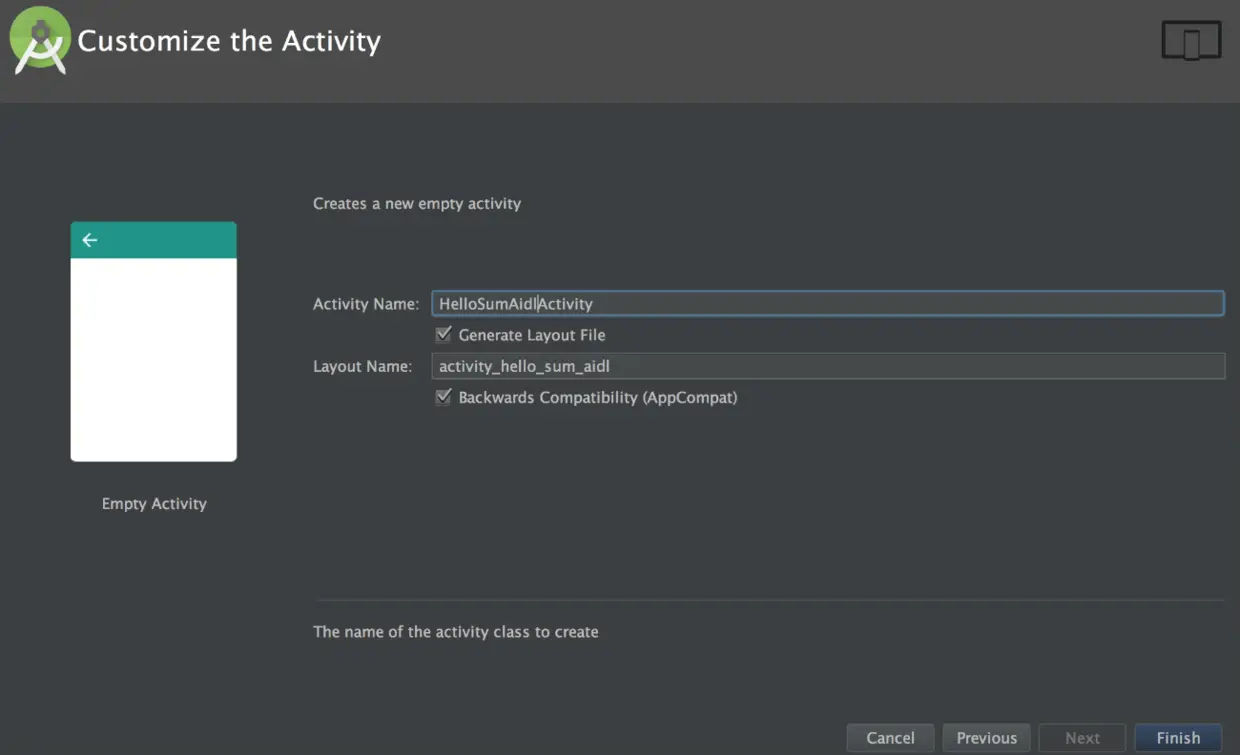Click the Empty Activity caption text
The image size is (1240, 755).
(154, 504)
